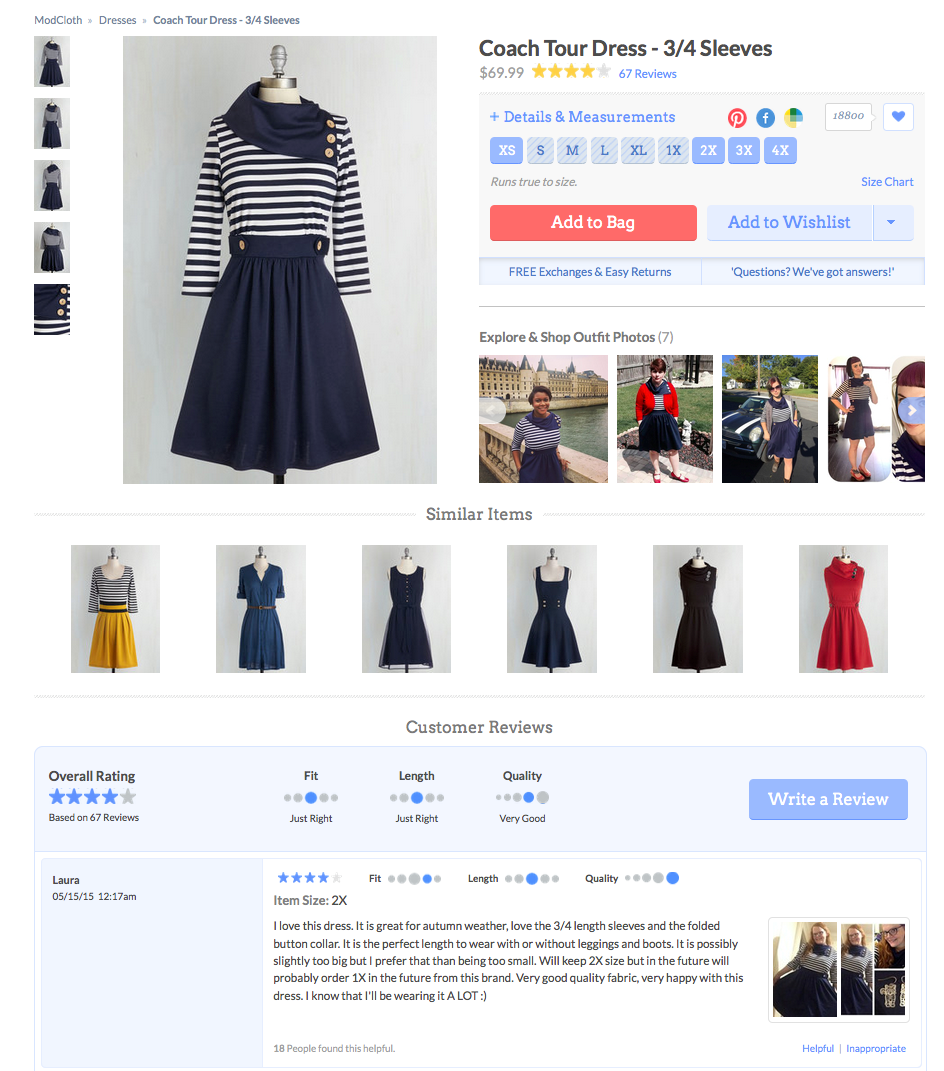944x1071 pixels.
Task: Share dress via Facebook icon
Action: (765, 117)
